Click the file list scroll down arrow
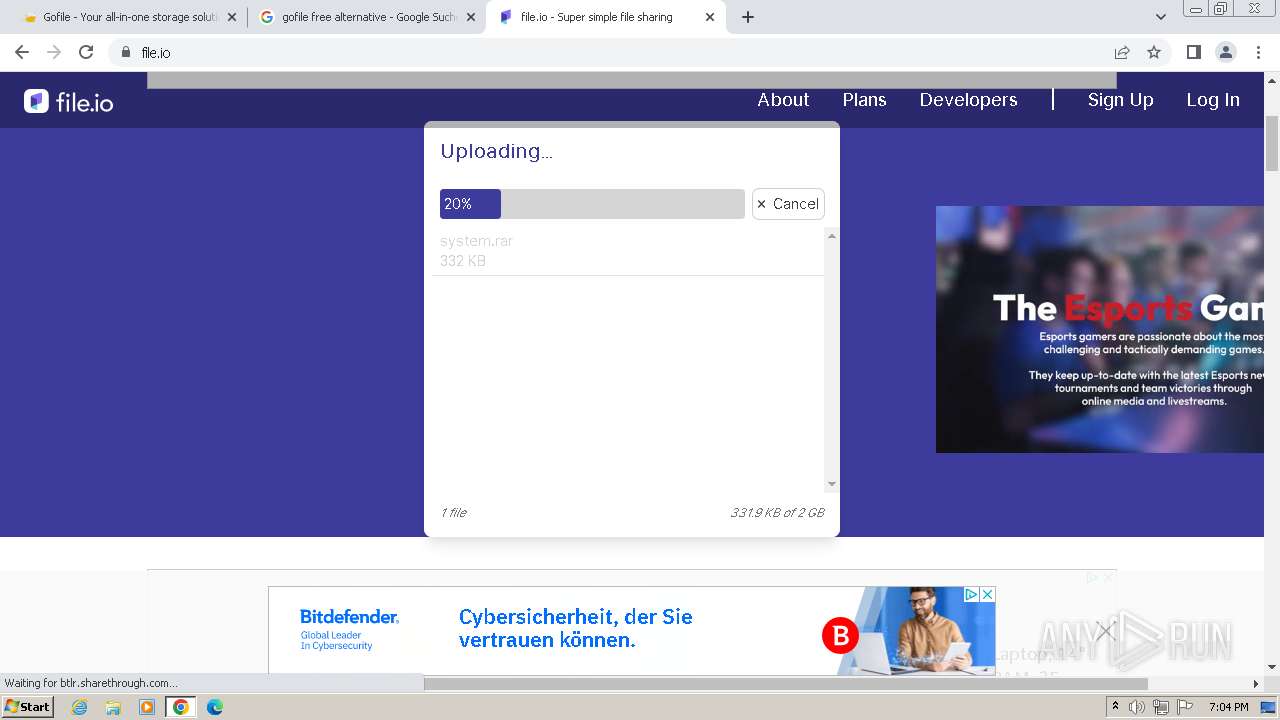Screen dimensions: 1280x720 click(x=831, y=485)
